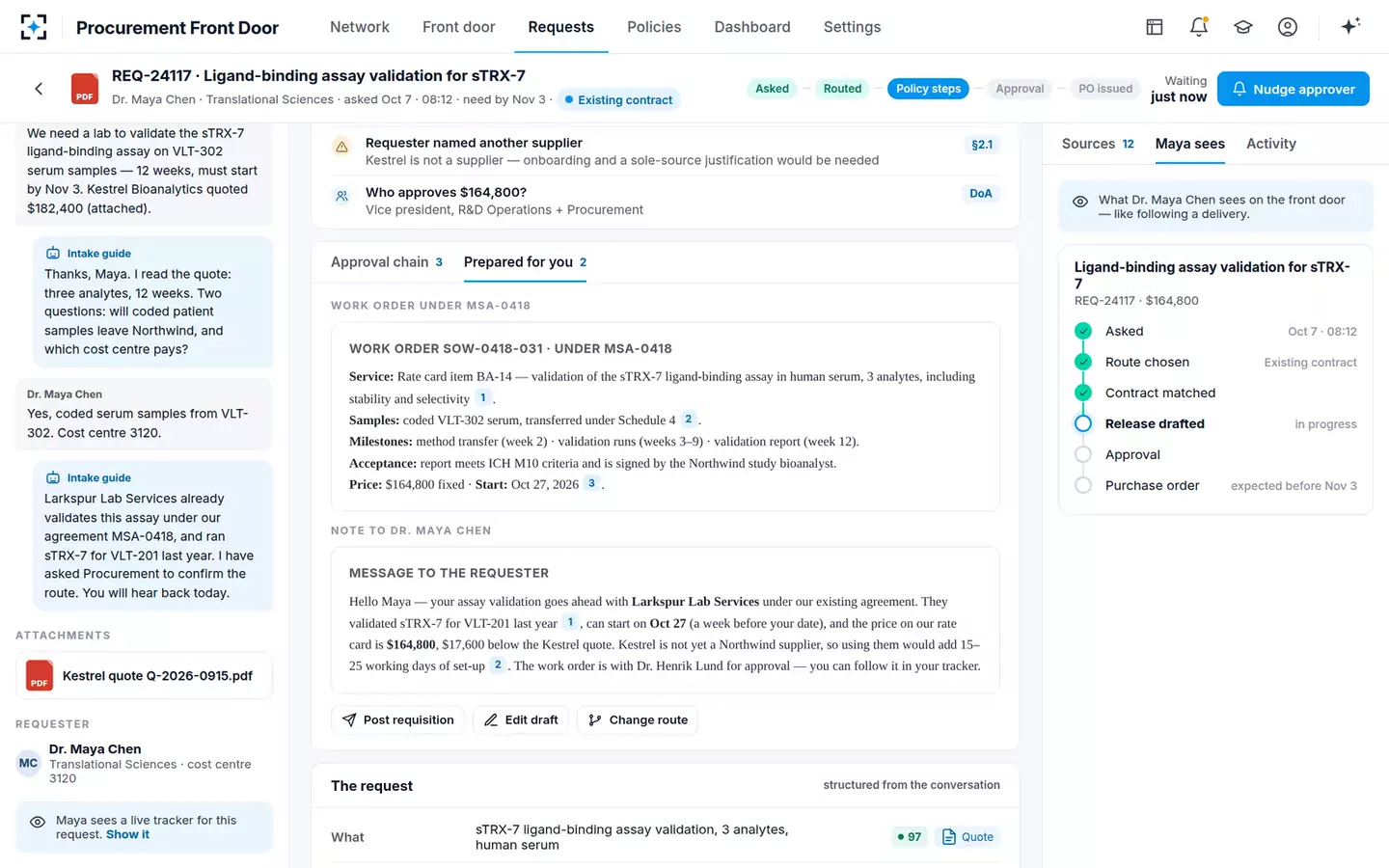Click the Purchase order step circle
The width and height of the screenshot is (1389, 868).
pyautogui.click(x=1083, y=485)
